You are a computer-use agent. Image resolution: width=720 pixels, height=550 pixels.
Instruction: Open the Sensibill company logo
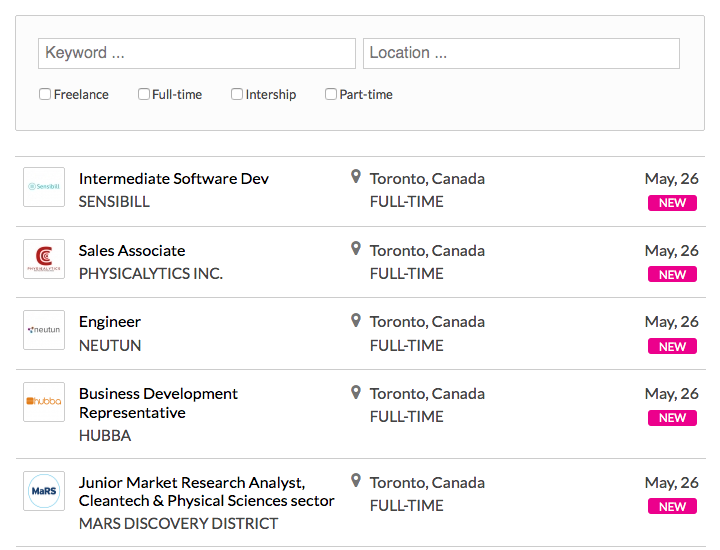(44, 187)
